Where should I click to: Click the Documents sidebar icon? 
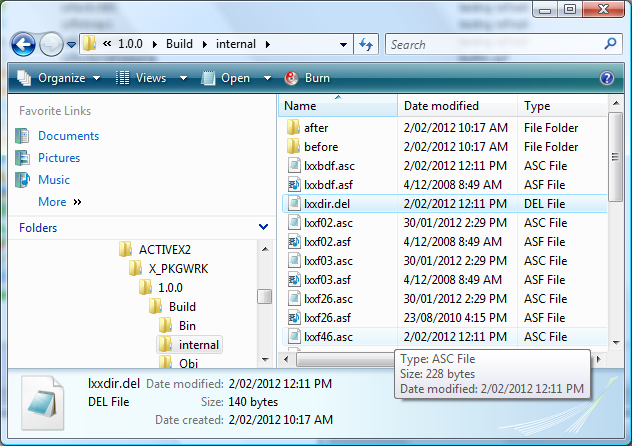click(x=22, y=136)
